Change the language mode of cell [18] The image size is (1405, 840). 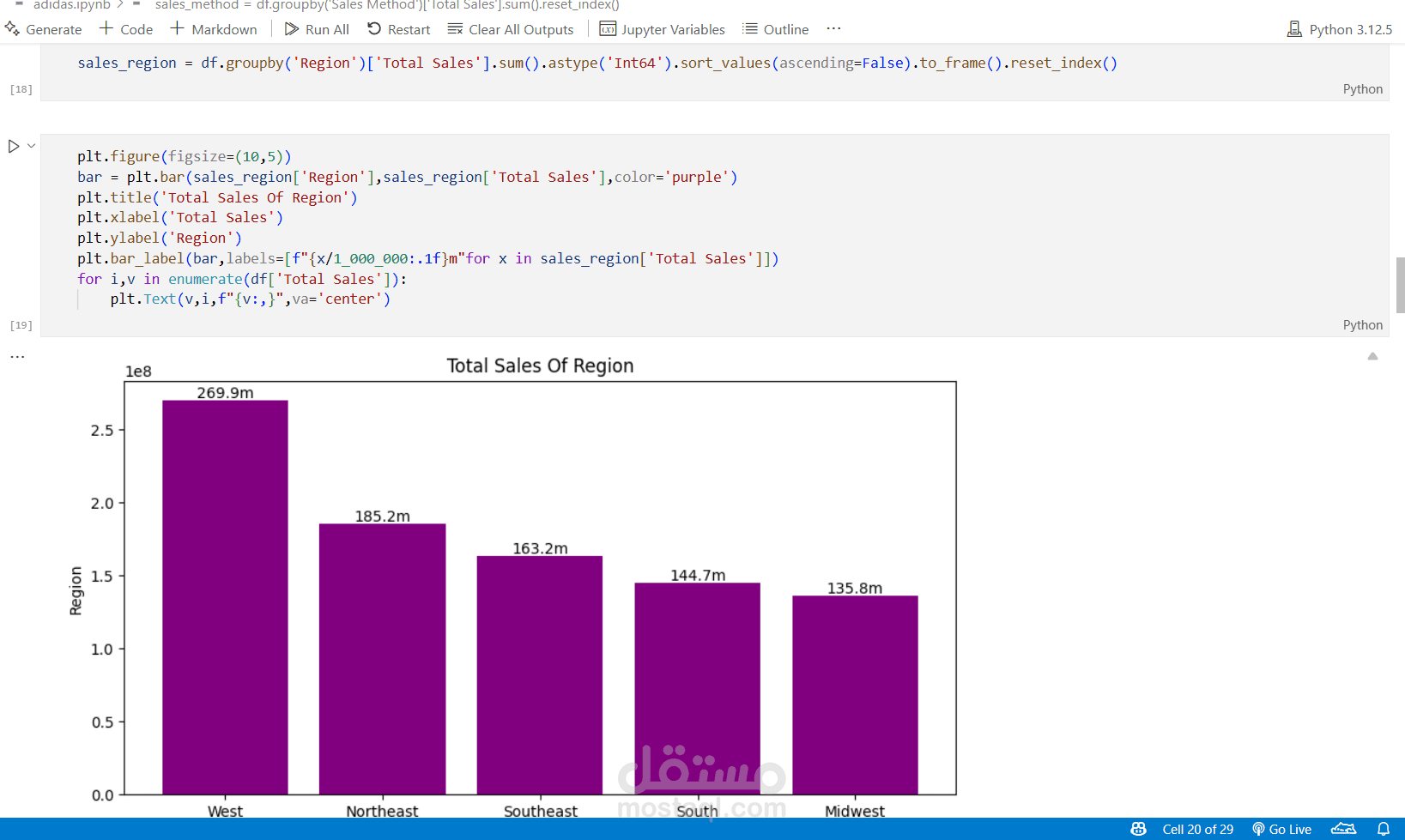click(x=1363, y=89)
